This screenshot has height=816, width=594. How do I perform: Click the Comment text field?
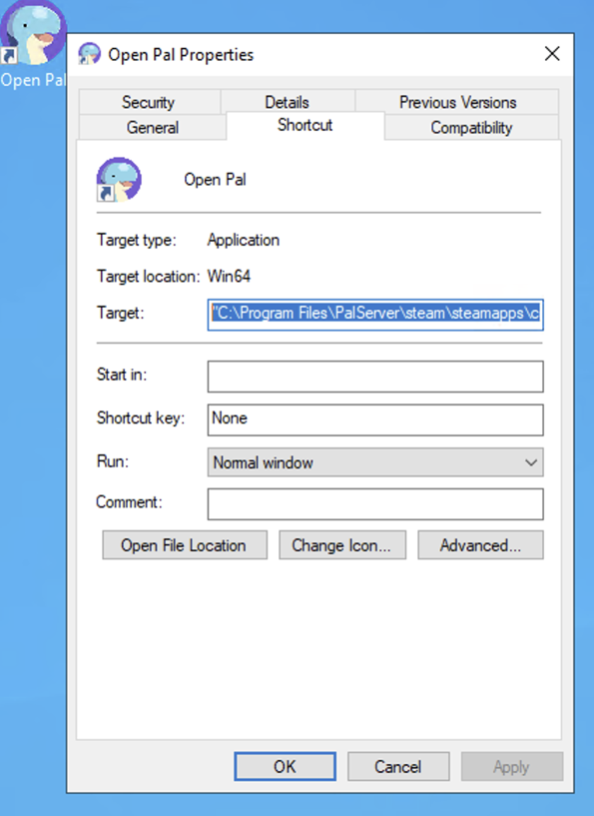[x=375, y=504]
